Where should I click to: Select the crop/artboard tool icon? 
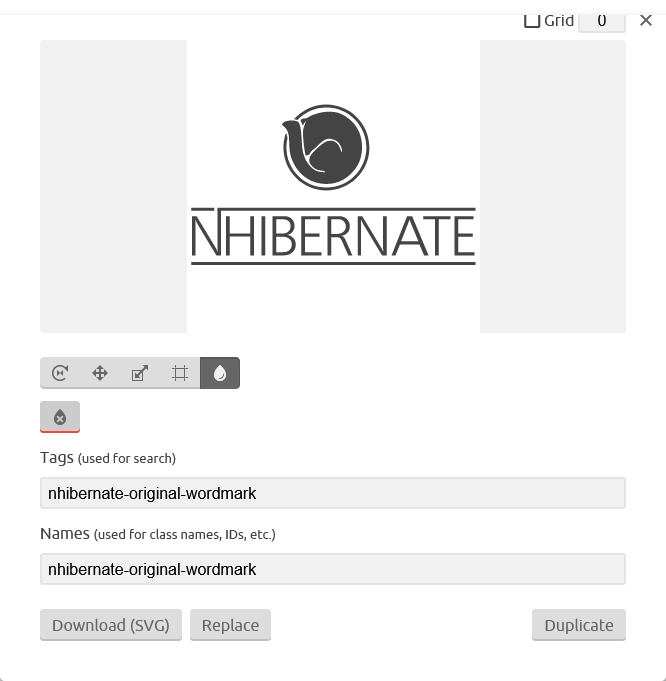180,373
